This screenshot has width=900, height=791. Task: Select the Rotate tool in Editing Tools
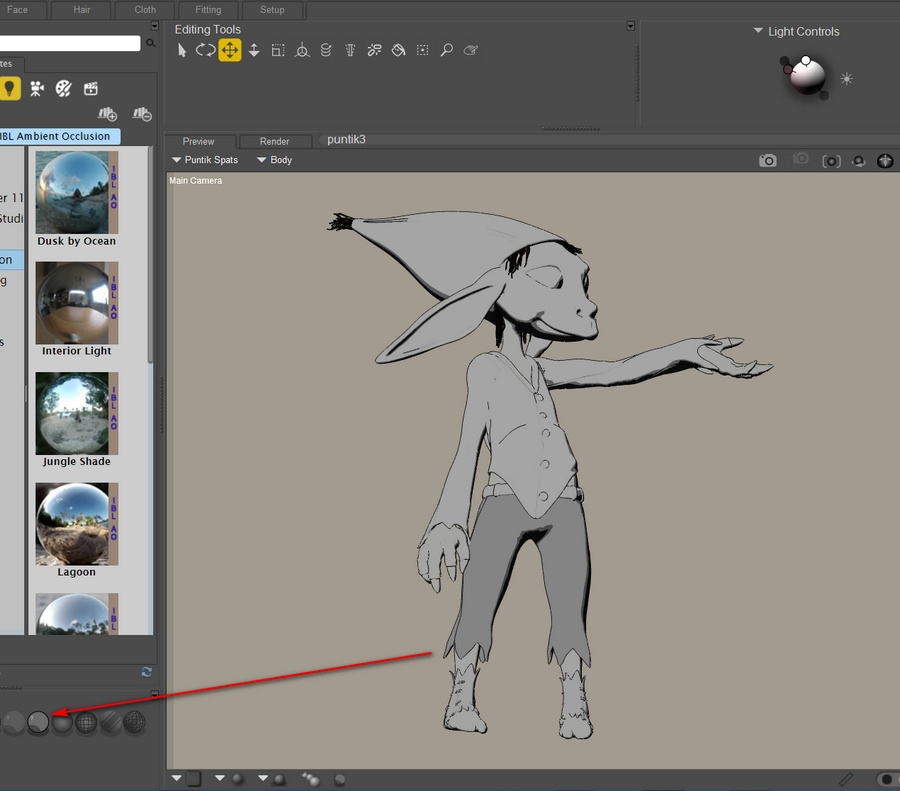tap(205, 50)
